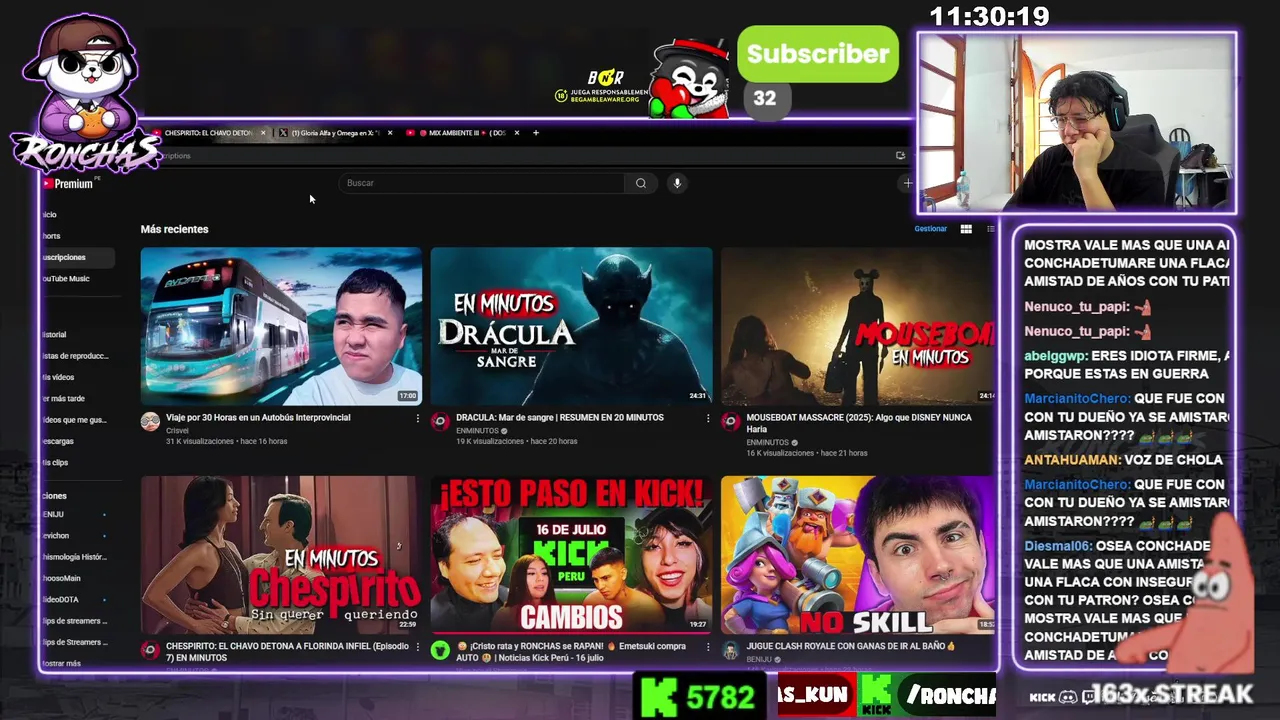Image resolution: width=1280 pixels, height=720 pixels.
Task: Open options menu for DRACULA video
Action: tap(708, 418)
